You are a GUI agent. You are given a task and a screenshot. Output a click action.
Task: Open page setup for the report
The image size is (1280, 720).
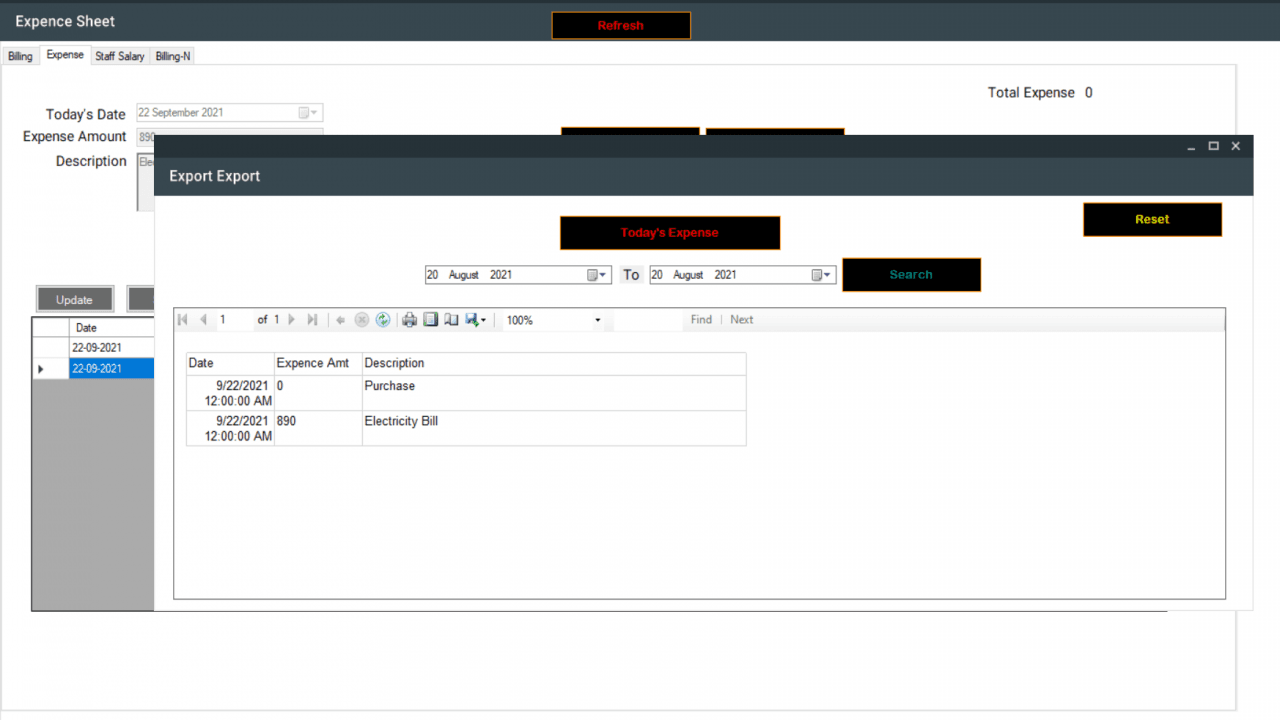(x=451, y=320)
